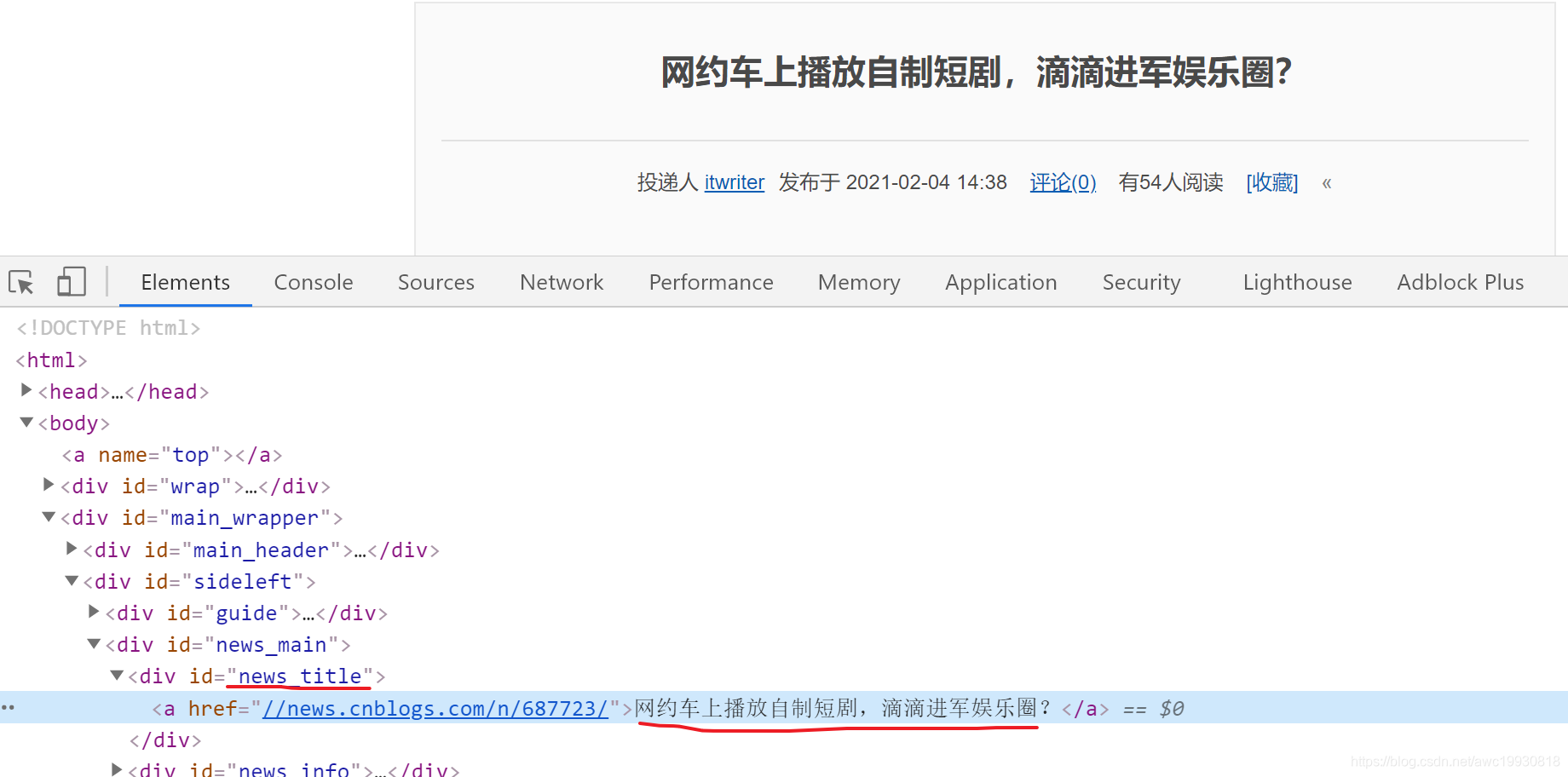Collapse the sideleft div node

(72, 580)
